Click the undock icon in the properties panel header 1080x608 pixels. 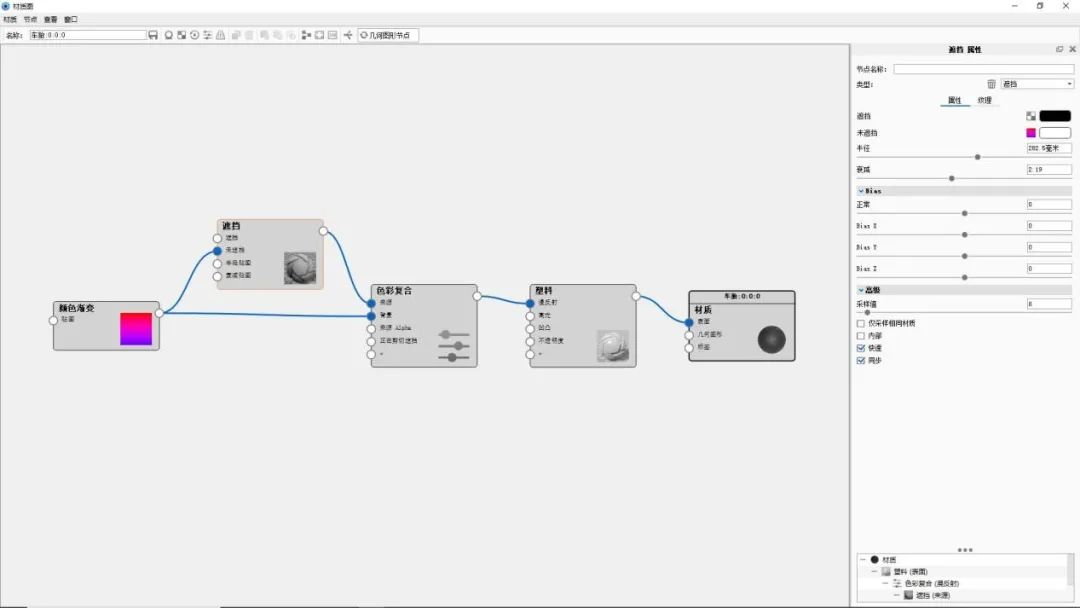tap(1059, 49)
